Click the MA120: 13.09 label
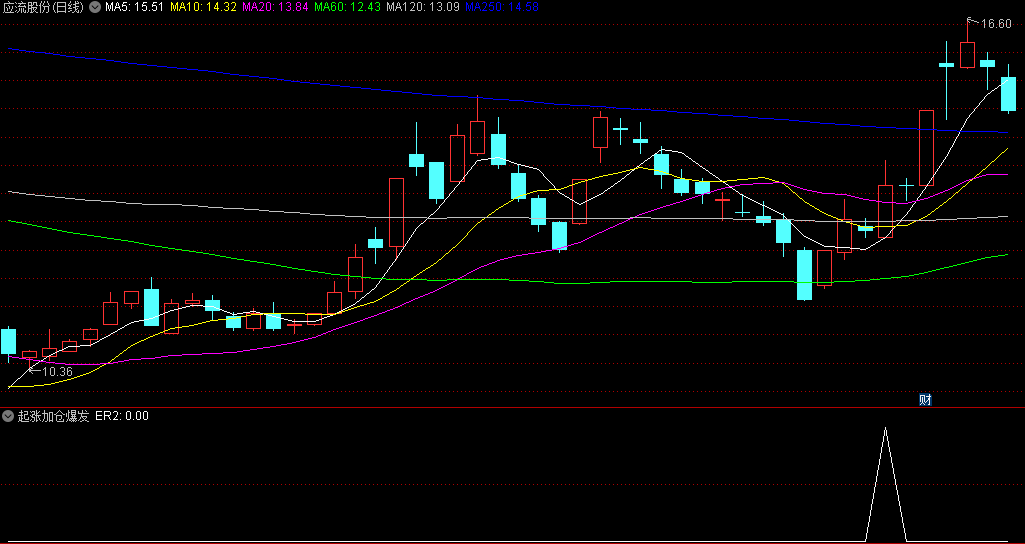 [x=423, y=7]
